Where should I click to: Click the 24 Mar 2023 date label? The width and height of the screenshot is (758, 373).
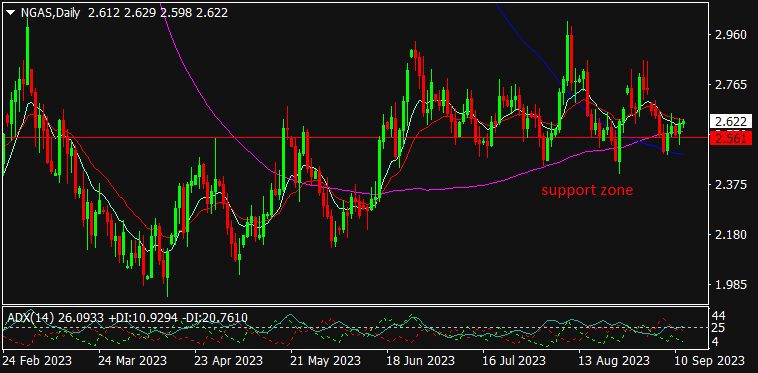[x=132, y=360]
